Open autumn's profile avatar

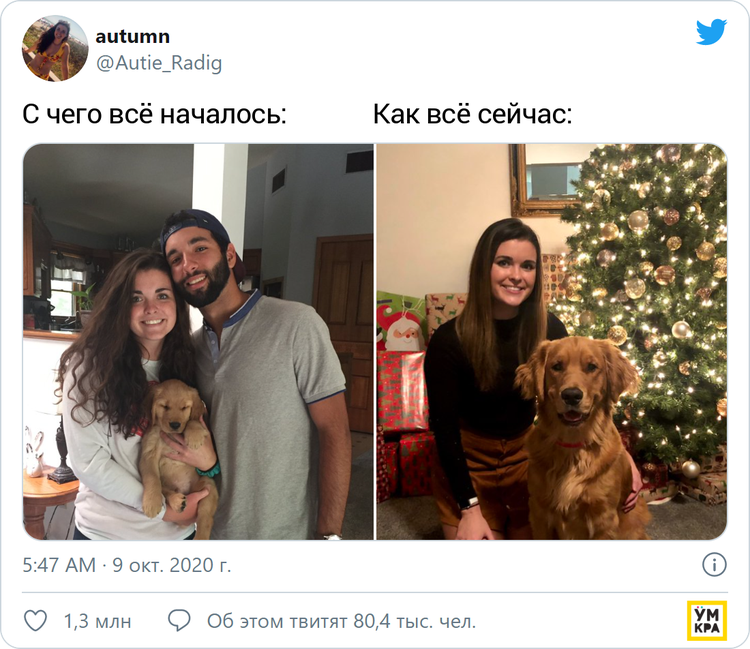point(55,48)
